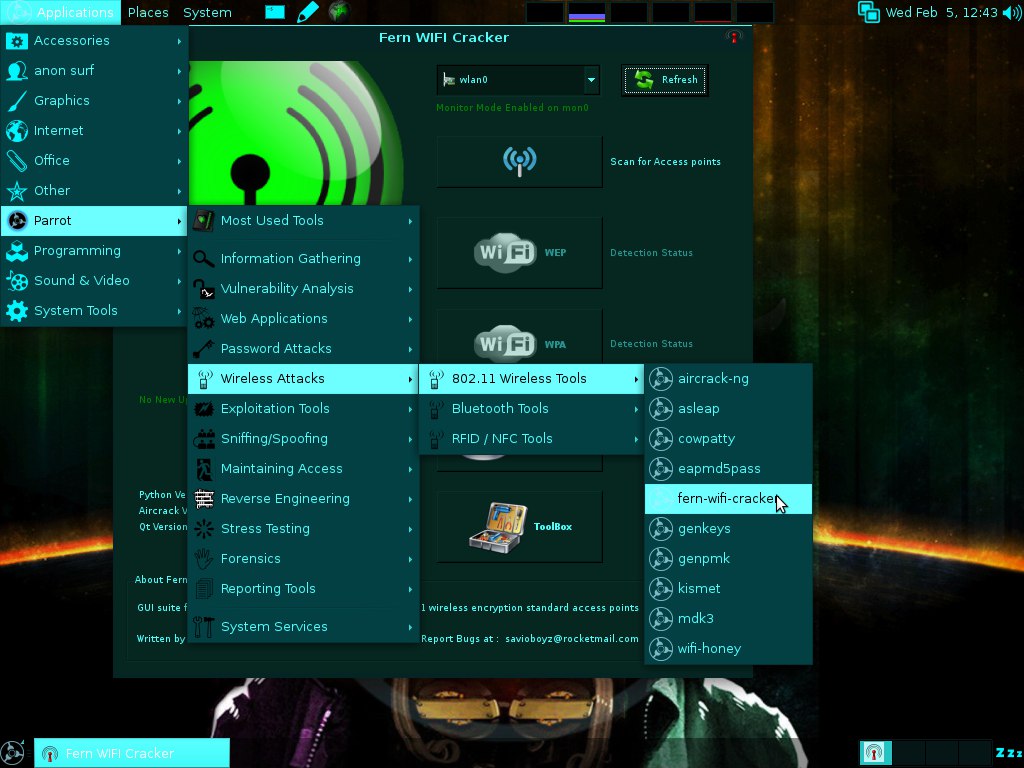Open the Applications menu in top panel
Image resolution: width=1024 pixels, height=768 pixels.
pos(61,12)
